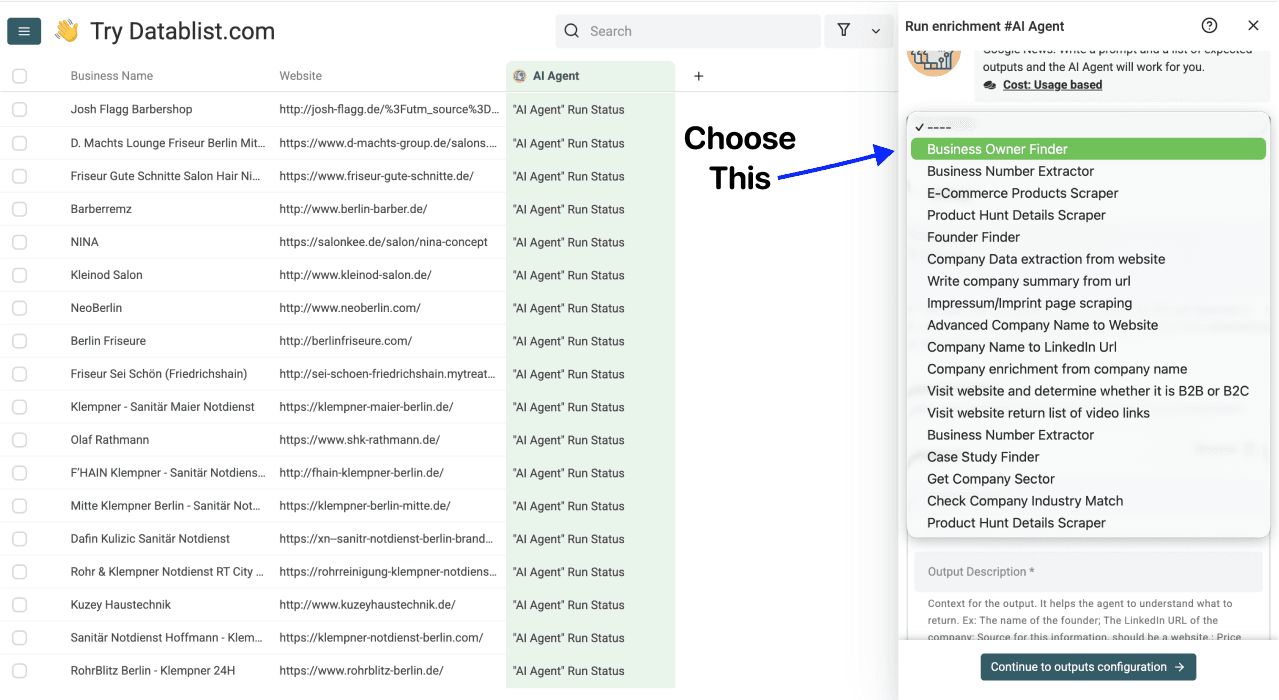Screen dimensions: 1279x700
Task: Click the plus icon to add a column
Action: (698, 75)
